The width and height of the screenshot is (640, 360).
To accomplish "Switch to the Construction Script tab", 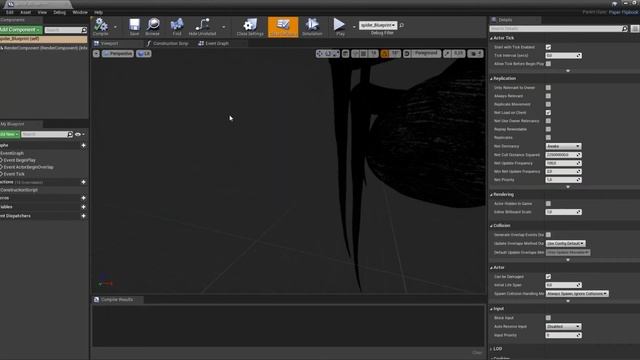I will pyautogui.click(x=167, y=43).
